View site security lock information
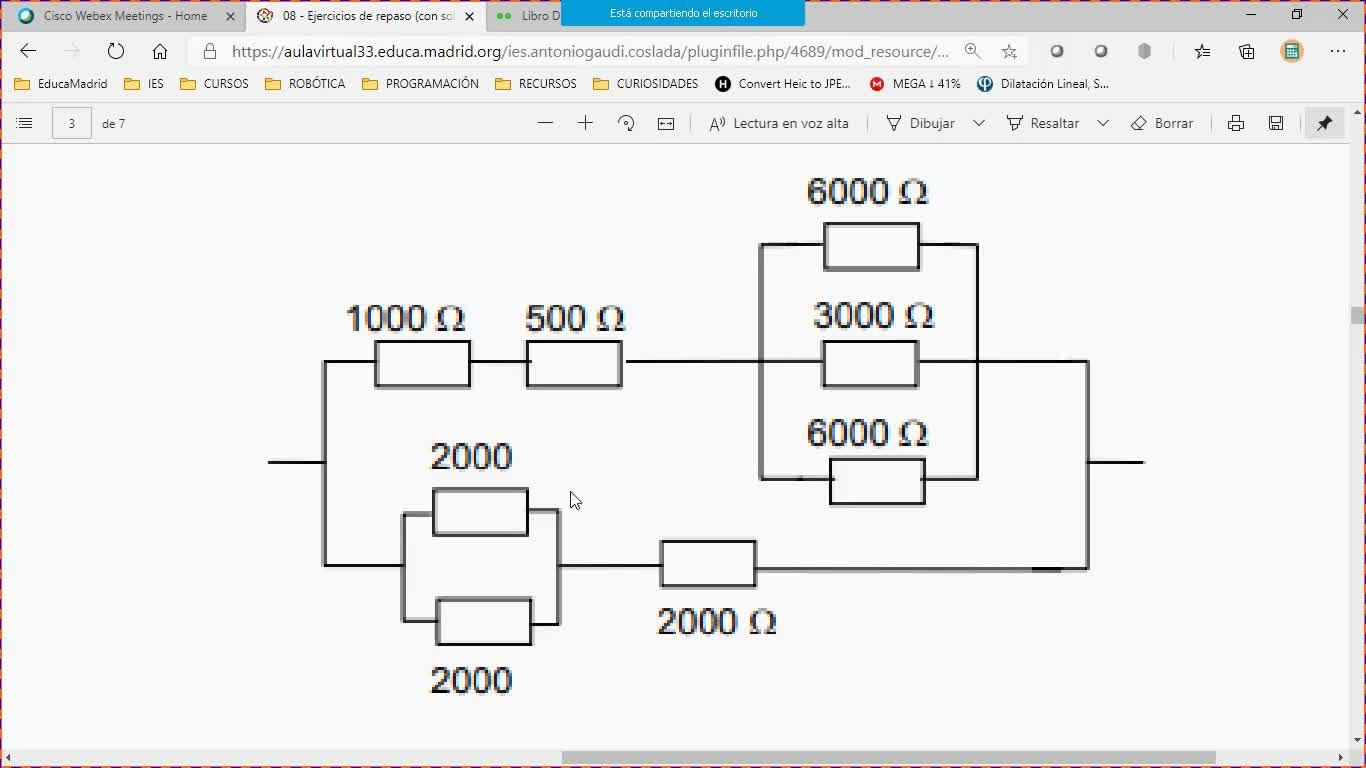The image size is (1366, 768). [x=209, y=51]
